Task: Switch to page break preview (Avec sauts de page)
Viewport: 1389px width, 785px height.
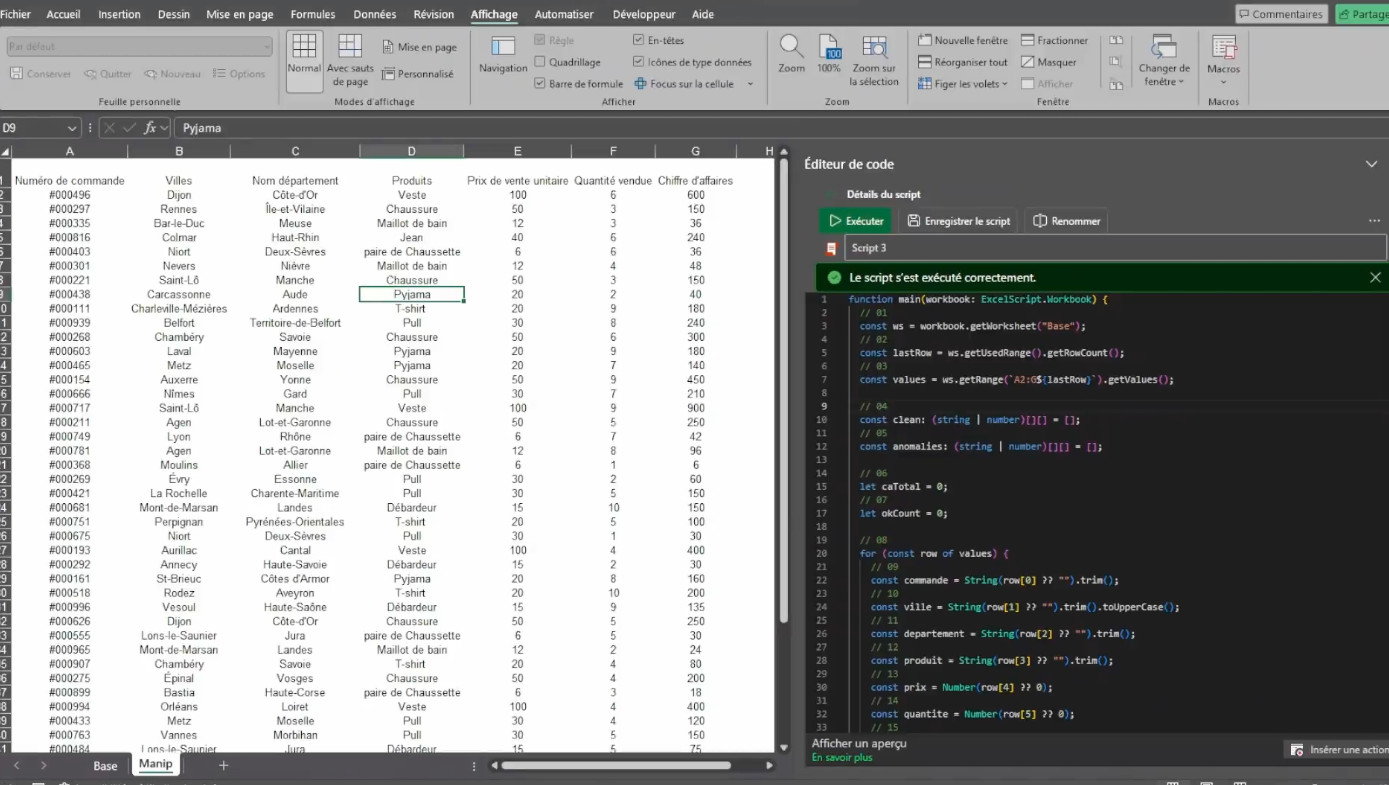Action: pos(350,60)
